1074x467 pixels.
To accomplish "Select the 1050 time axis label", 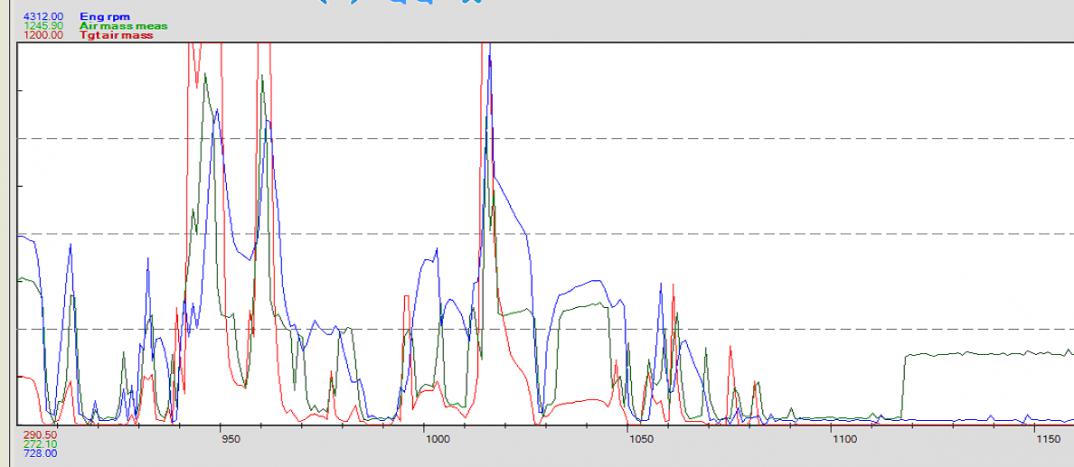I will point(640,438).
